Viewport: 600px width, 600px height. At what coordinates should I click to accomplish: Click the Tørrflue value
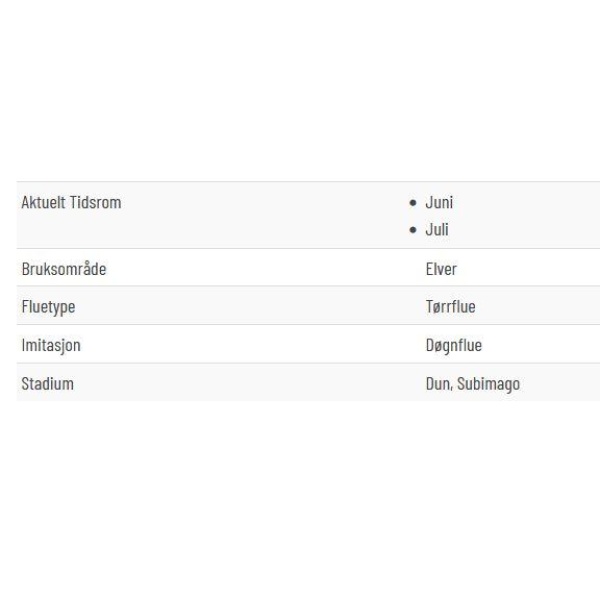click(x=451, y=307)
